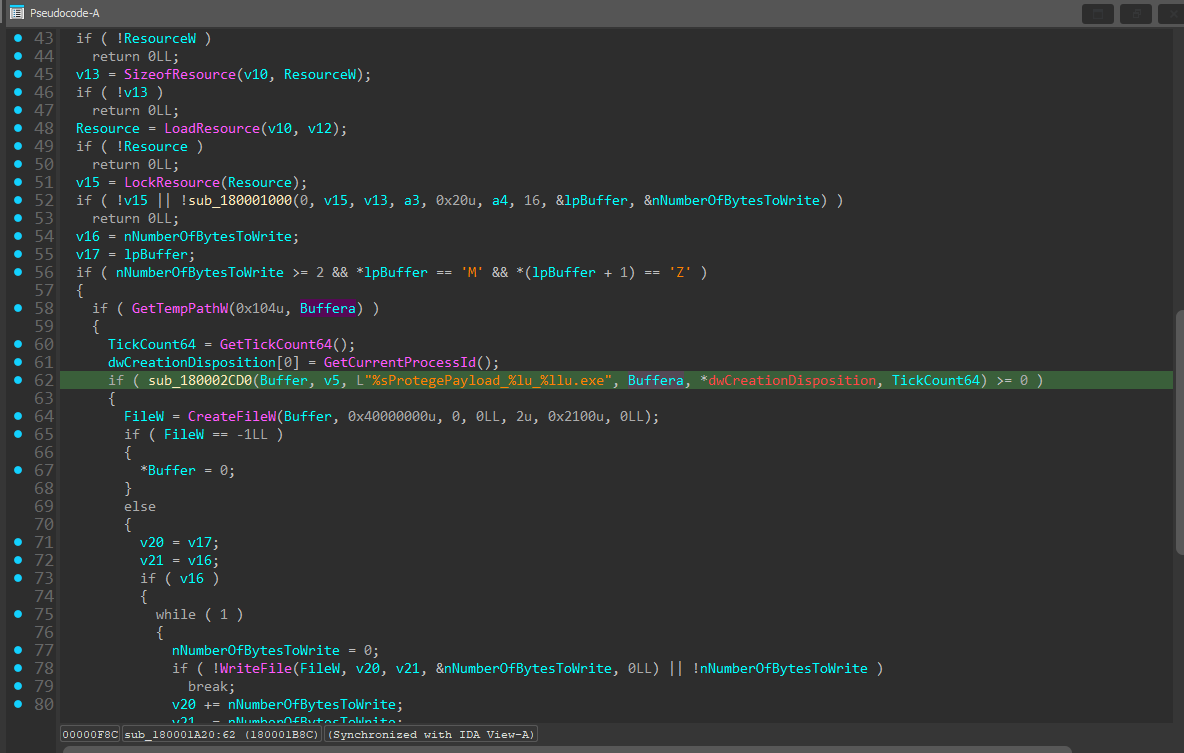Click the vertical scrollbar thumb
This screenshot has height=753, width=1184.
[1179, 432]
